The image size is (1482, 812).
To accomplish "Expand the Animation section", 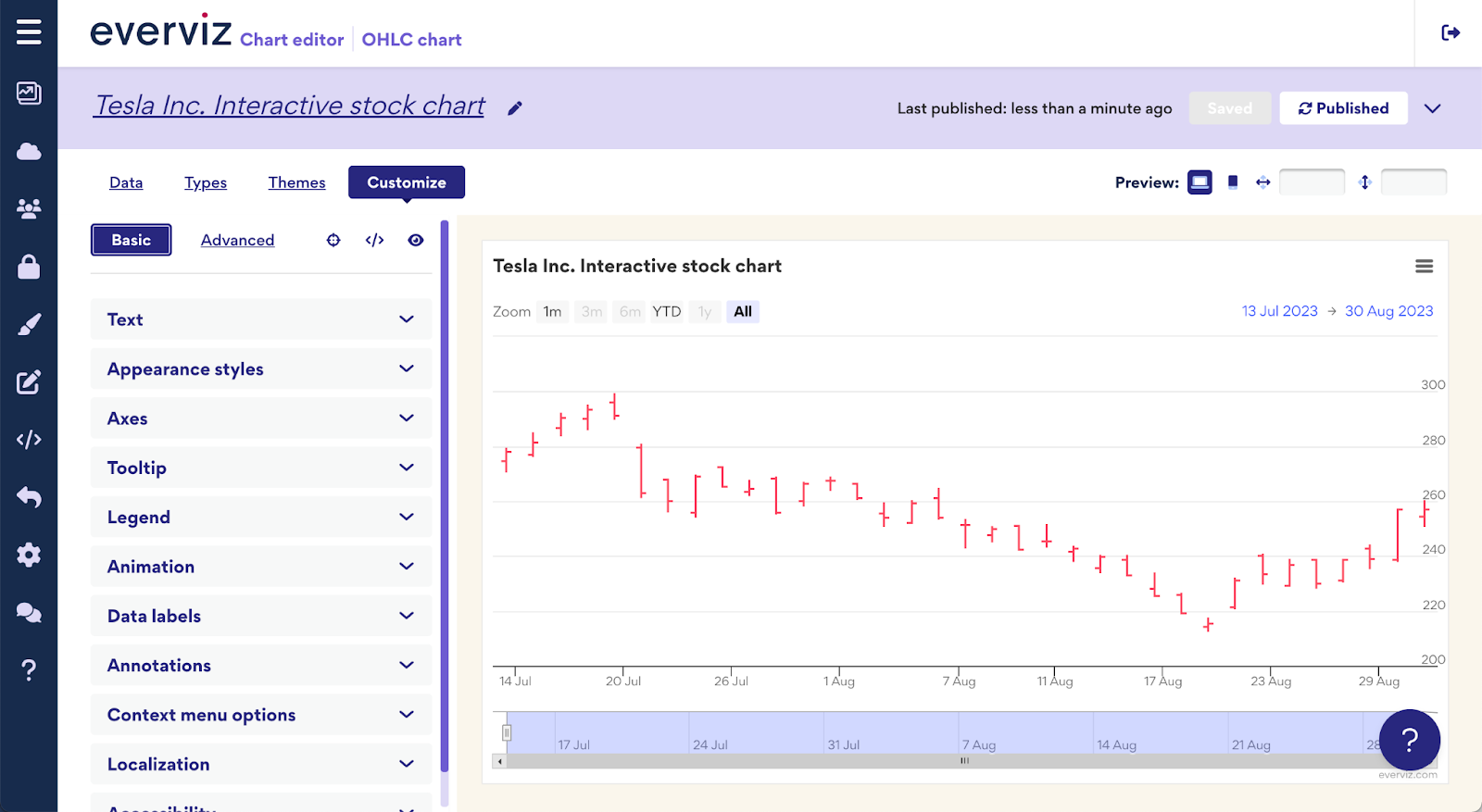I will tap(261, 567).
